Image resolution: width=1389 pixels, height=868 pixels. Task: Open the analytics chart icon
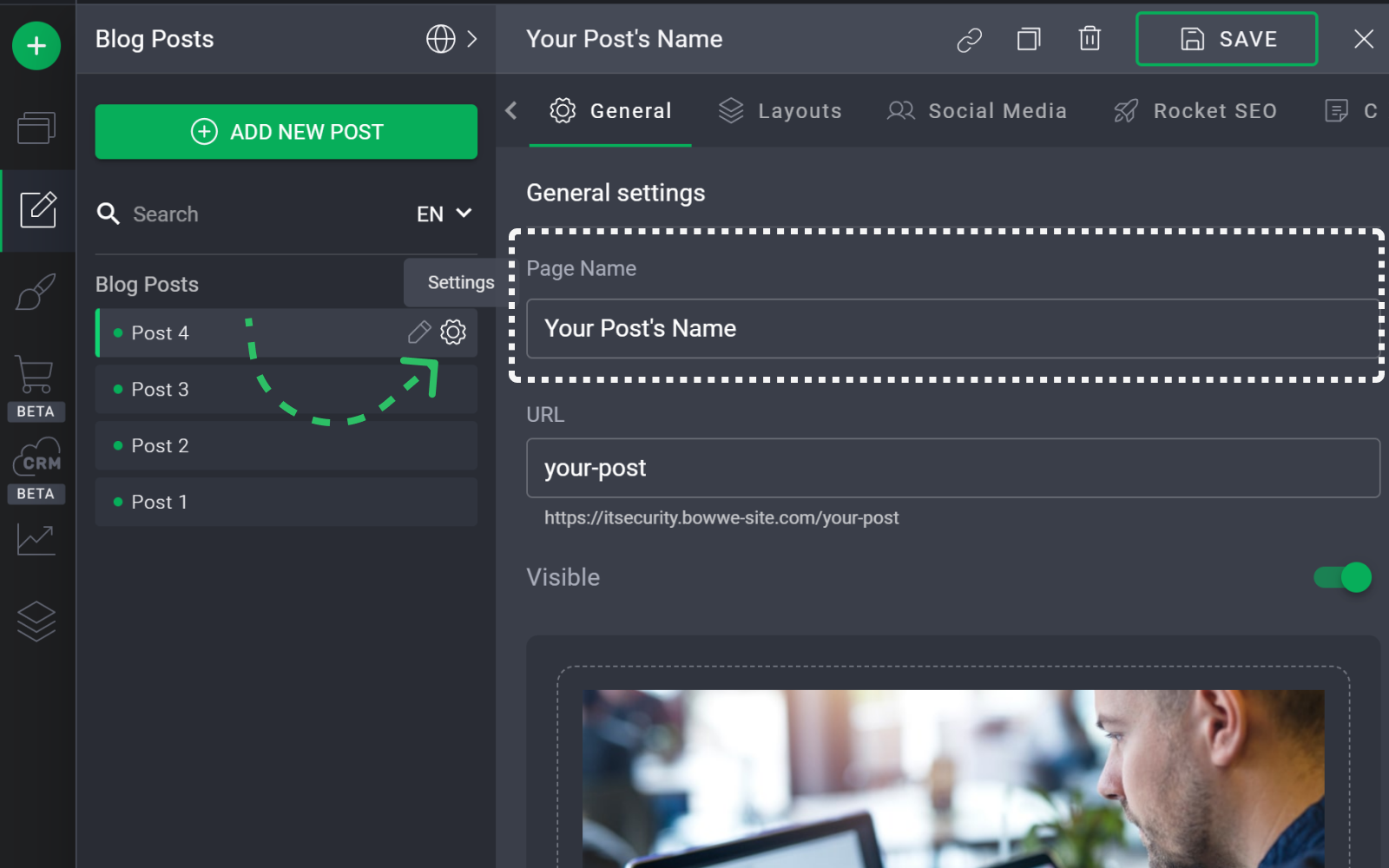click(36, 540)
